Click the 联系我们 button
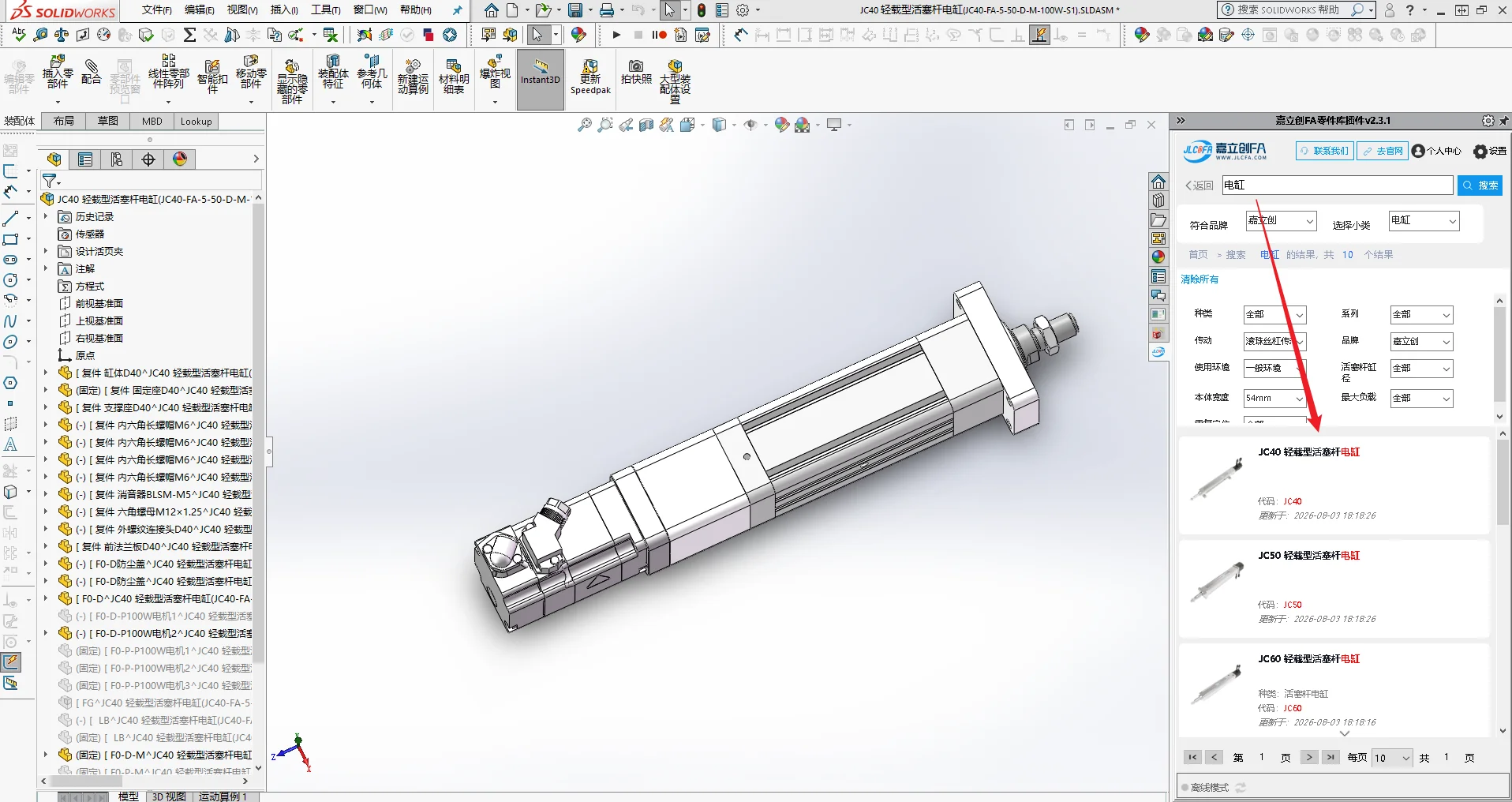Image resolution: width=1512 pixels, height=802 pixels. [1324, 151]
